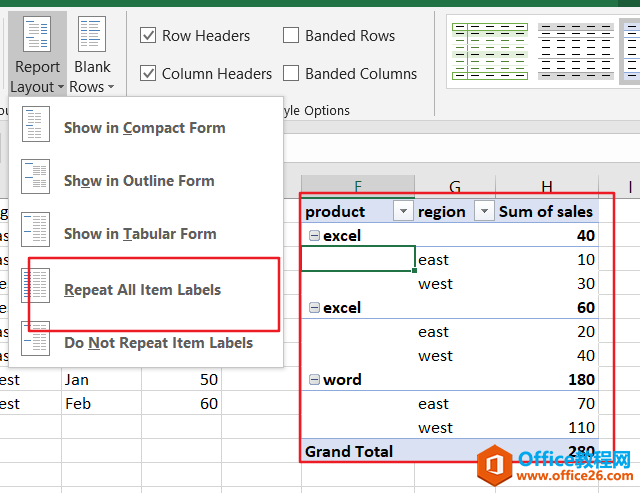640x493 pixels.
Task: Uncheck the Row Headers checkbox
Action: tap(148, 36)
